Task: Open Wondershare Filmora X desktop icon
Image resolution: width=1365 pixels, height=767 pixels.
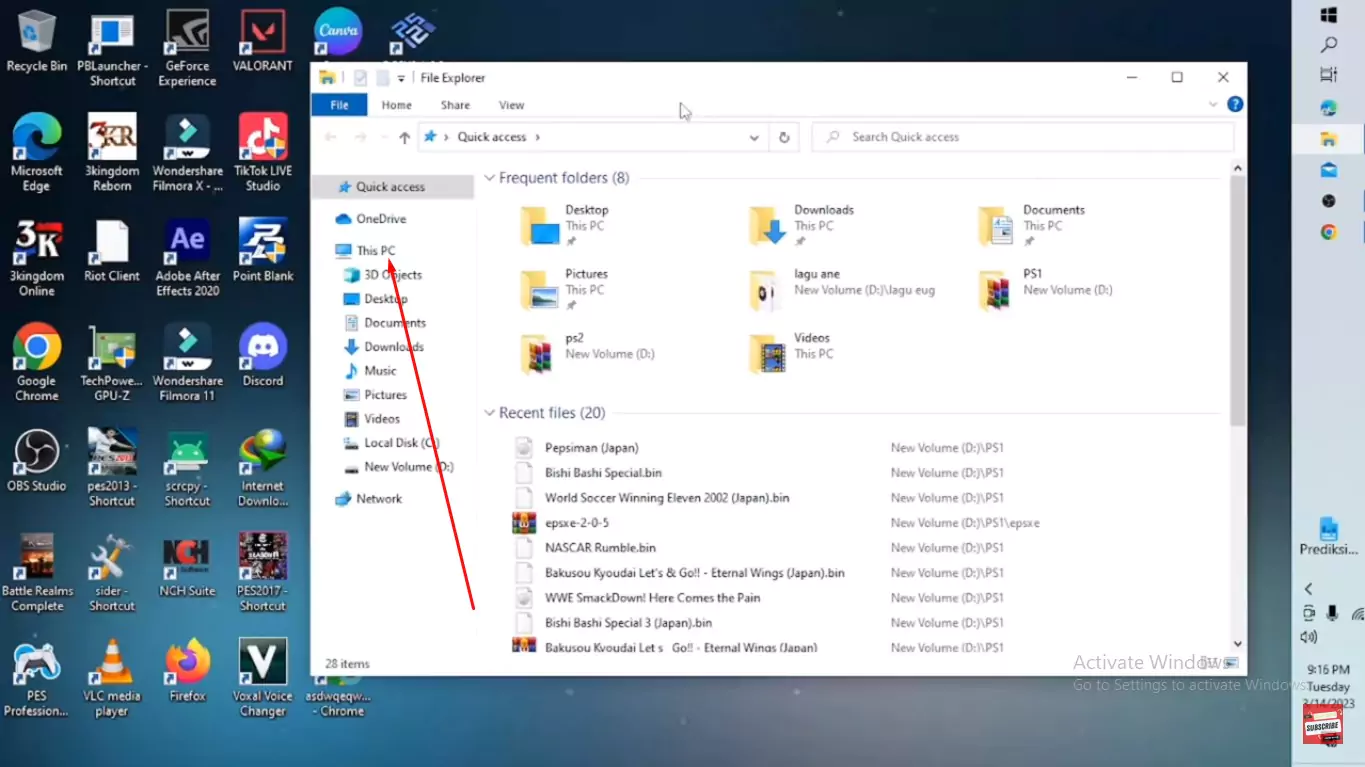Action: (x=187, y=153)
